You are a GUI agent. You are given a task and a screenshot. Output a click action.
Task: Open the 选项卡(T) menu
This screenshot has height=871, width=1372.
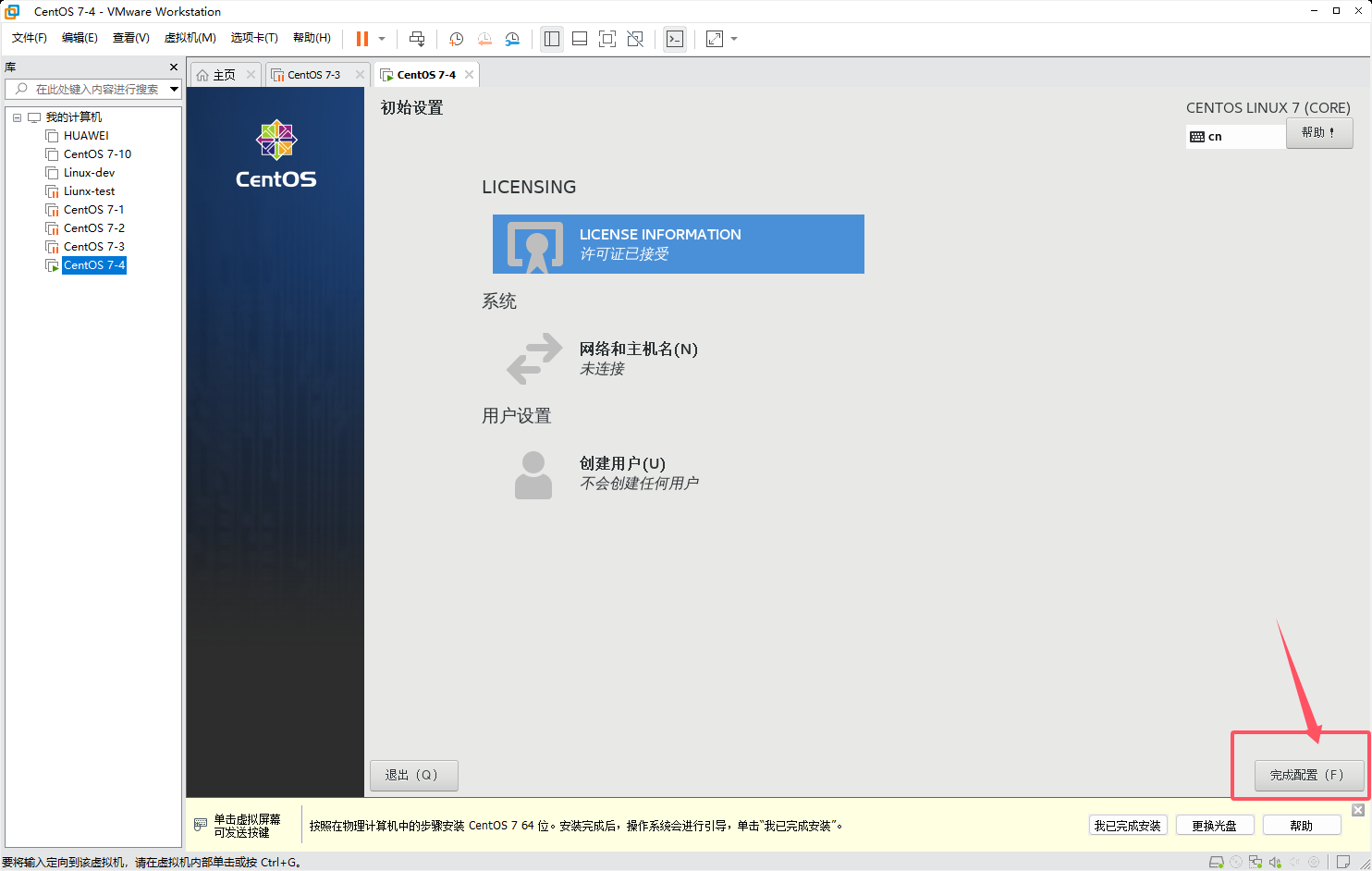tap(254, 38)
